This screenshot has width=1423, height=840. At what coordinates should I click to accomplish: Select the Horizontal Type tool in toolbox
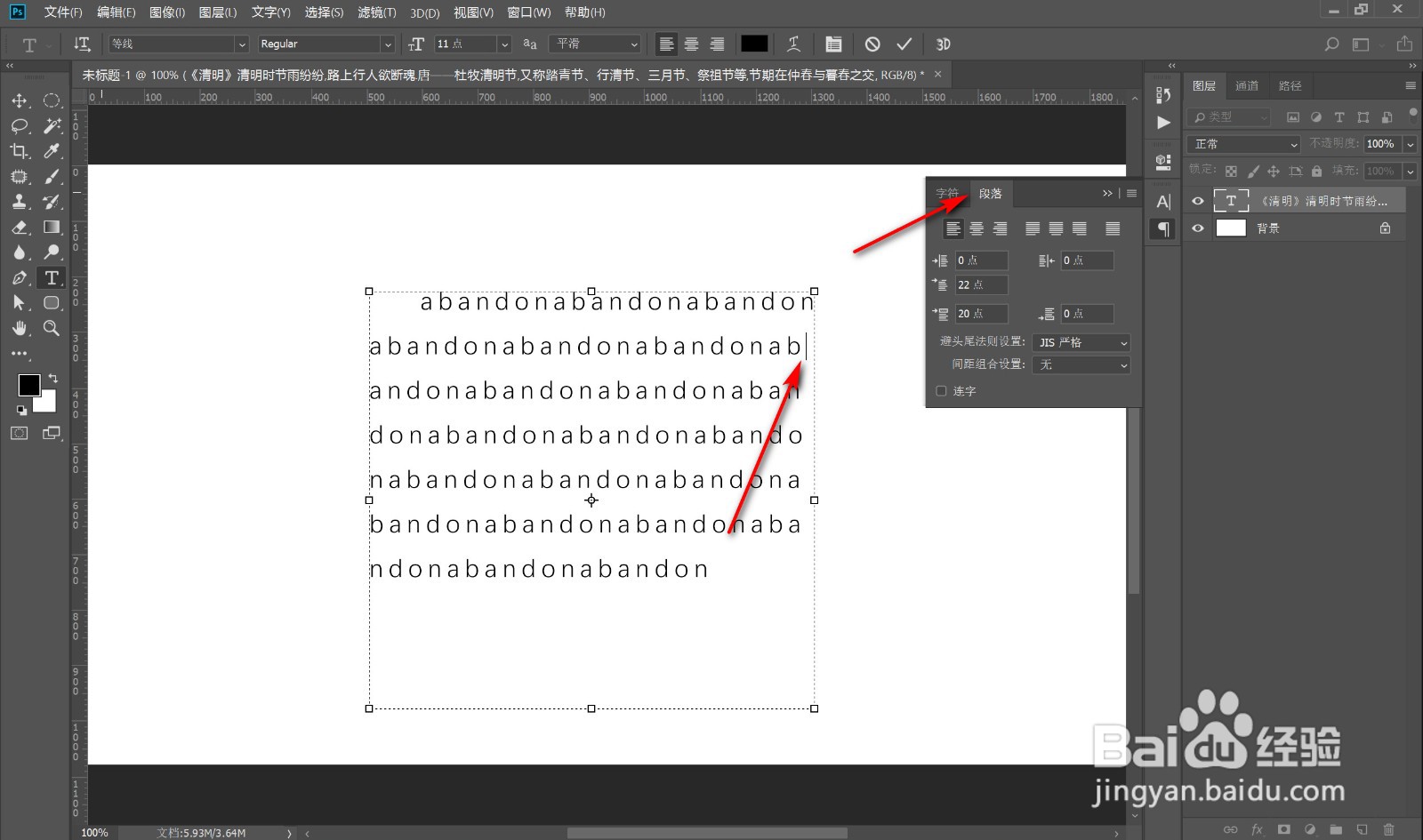coord(52,278)
